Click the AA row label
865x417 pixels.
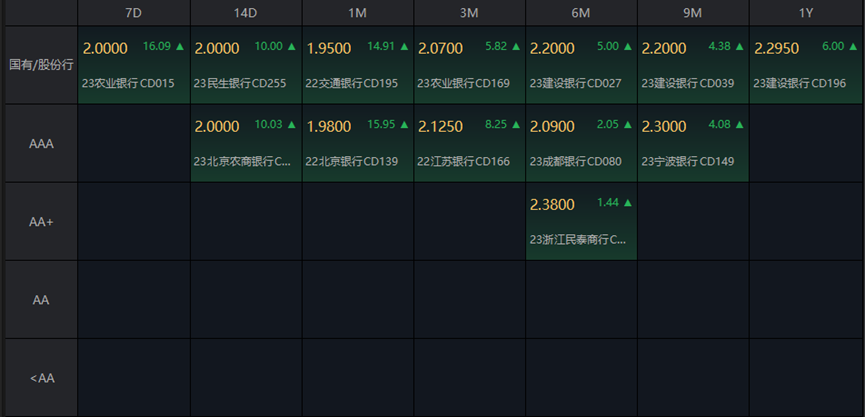(41, 300)
